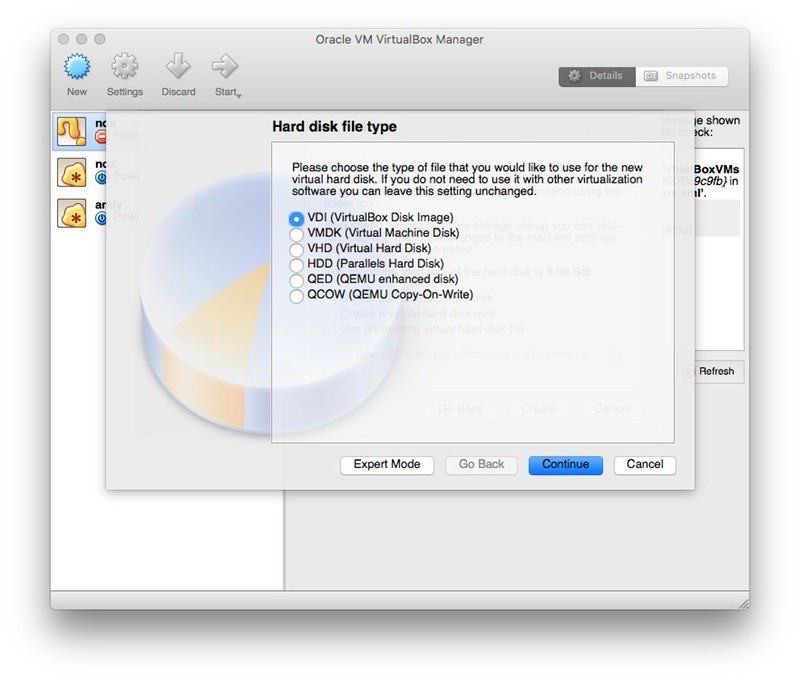Click the Start arrow icon
Image resolution: width=800 pixels, height=682 pixels.
224,66
